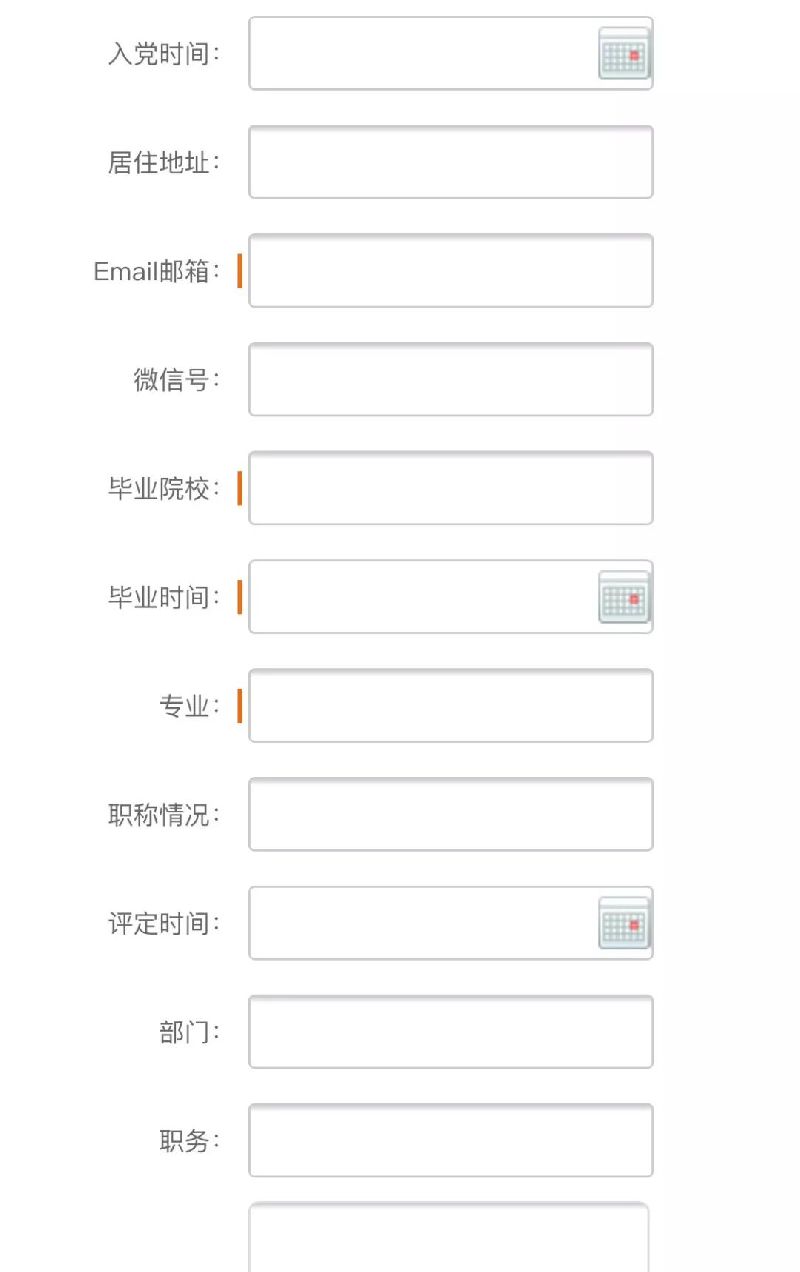Click the 部门 field label
The image size is (800, 1272).
(x=189, y=1032)
